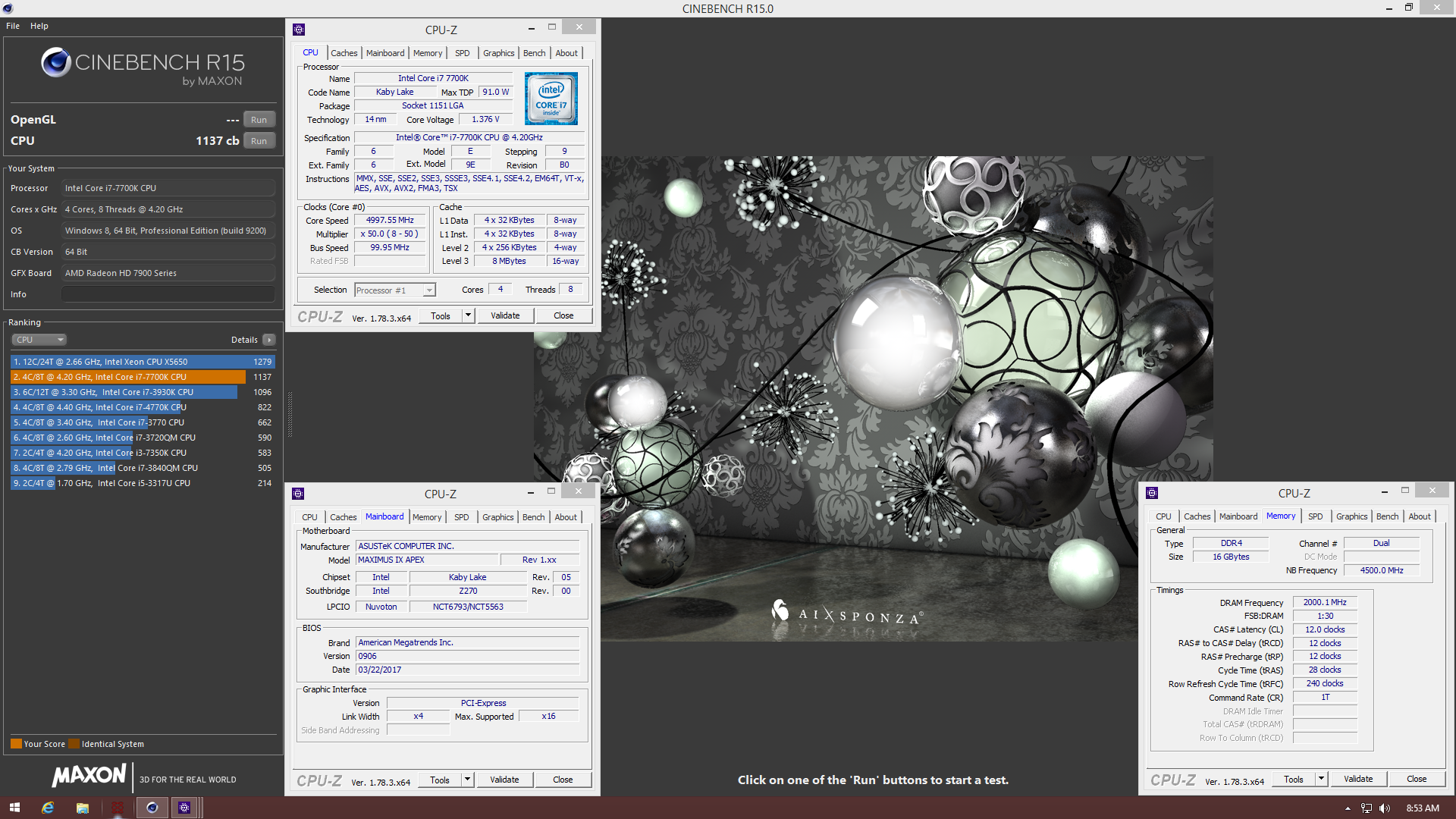
Task: Click the Core Speed value 4997.55 MHz
Action: (x=390, y=220)
